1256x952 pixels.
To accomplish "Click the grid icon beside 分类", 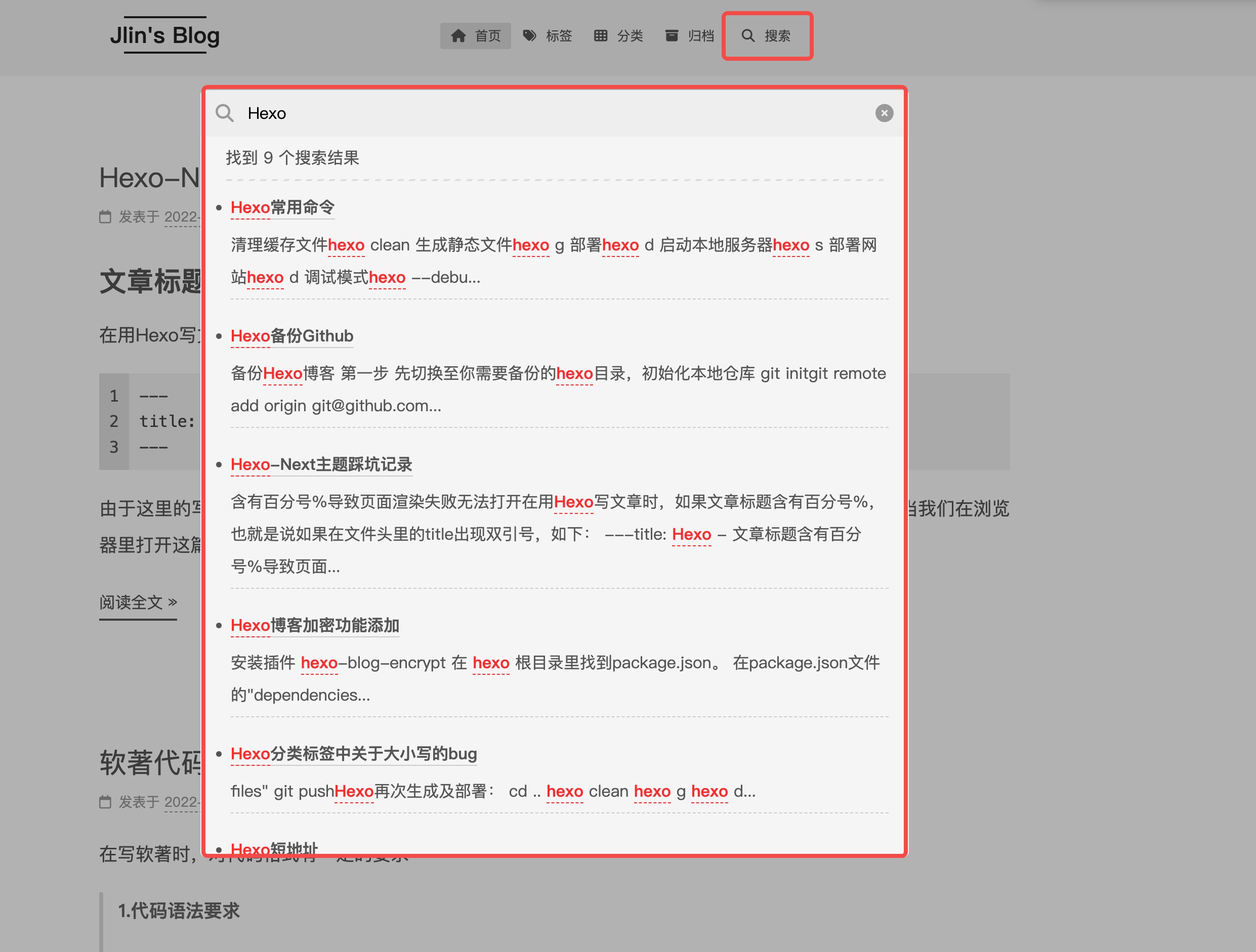I will pos(601,36).
